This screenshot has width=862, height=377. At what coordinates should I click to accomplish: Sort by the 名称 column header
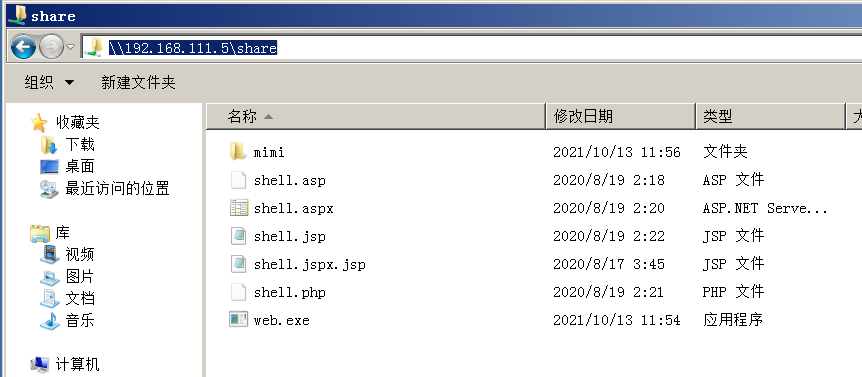pos(375,116)
